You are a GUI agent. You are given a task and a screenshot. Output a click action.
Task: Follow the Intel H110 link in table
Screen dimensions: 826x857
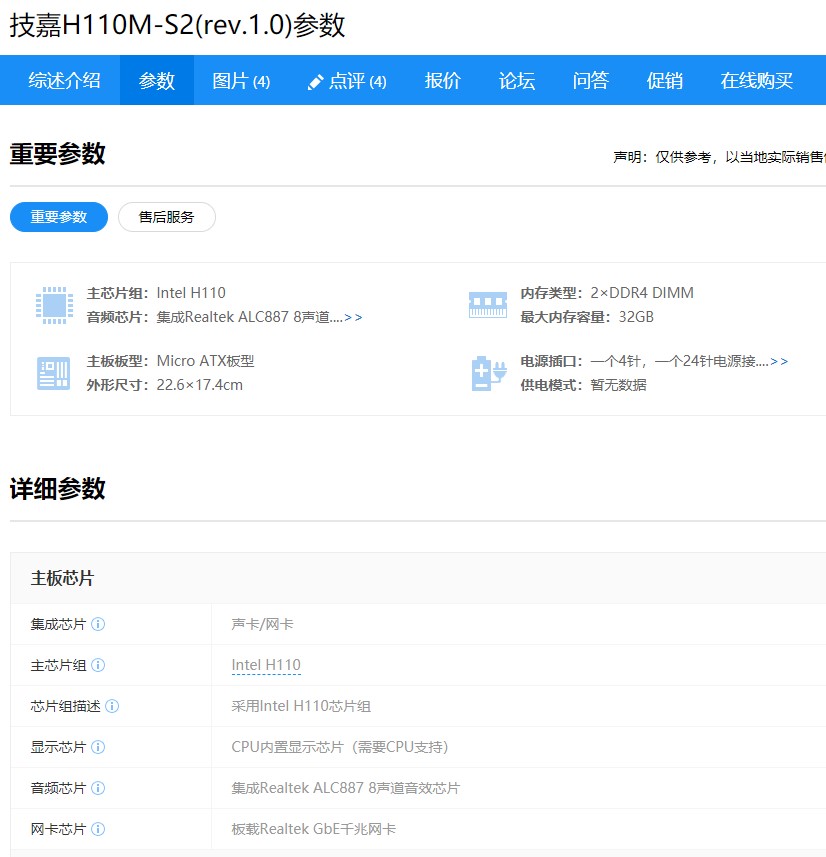266,665
